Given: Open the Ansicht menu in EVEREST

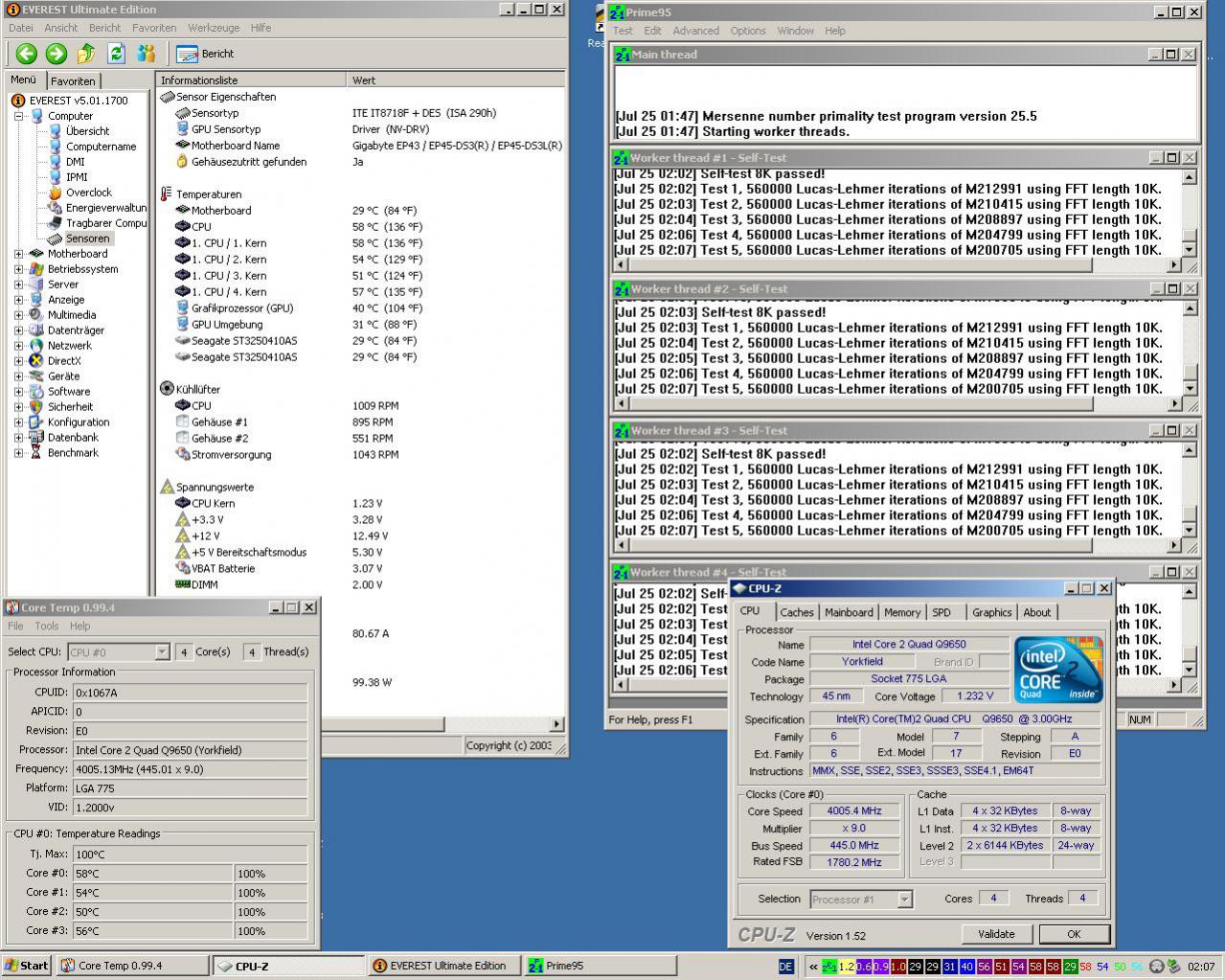Looking at the screenshot, I should point(59,28).
